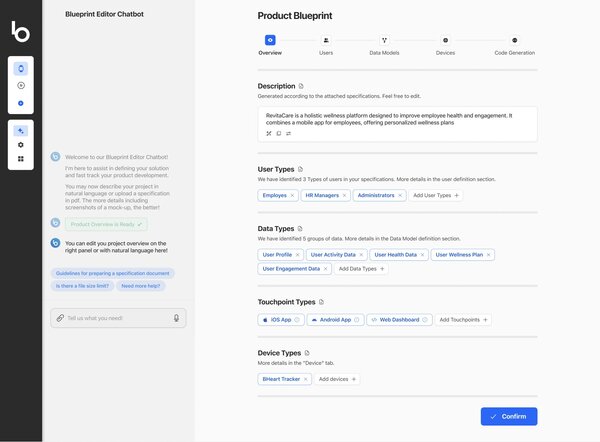Go to the Code Generation step
Screen dimensions: 600x442
point(514,40)
